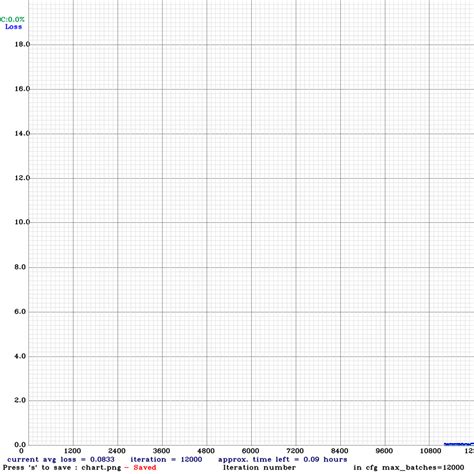Select the 10800 iteration axis tick
Image resolution: width=474 pixels, height=474 pixels.
pos(430,451)
